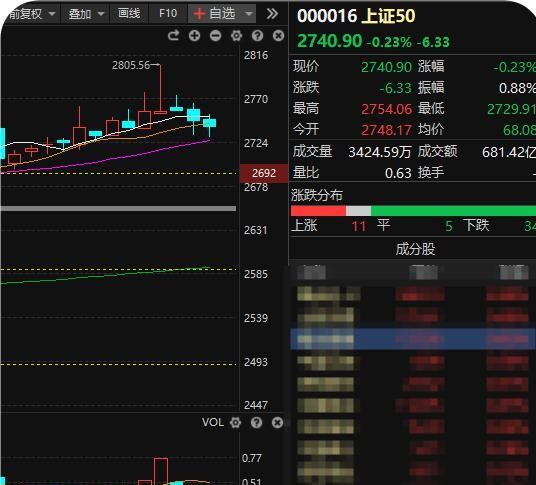Click the green falling portion of 涨跌分布 bar
536x485 pixels.
tap(453, 211)
